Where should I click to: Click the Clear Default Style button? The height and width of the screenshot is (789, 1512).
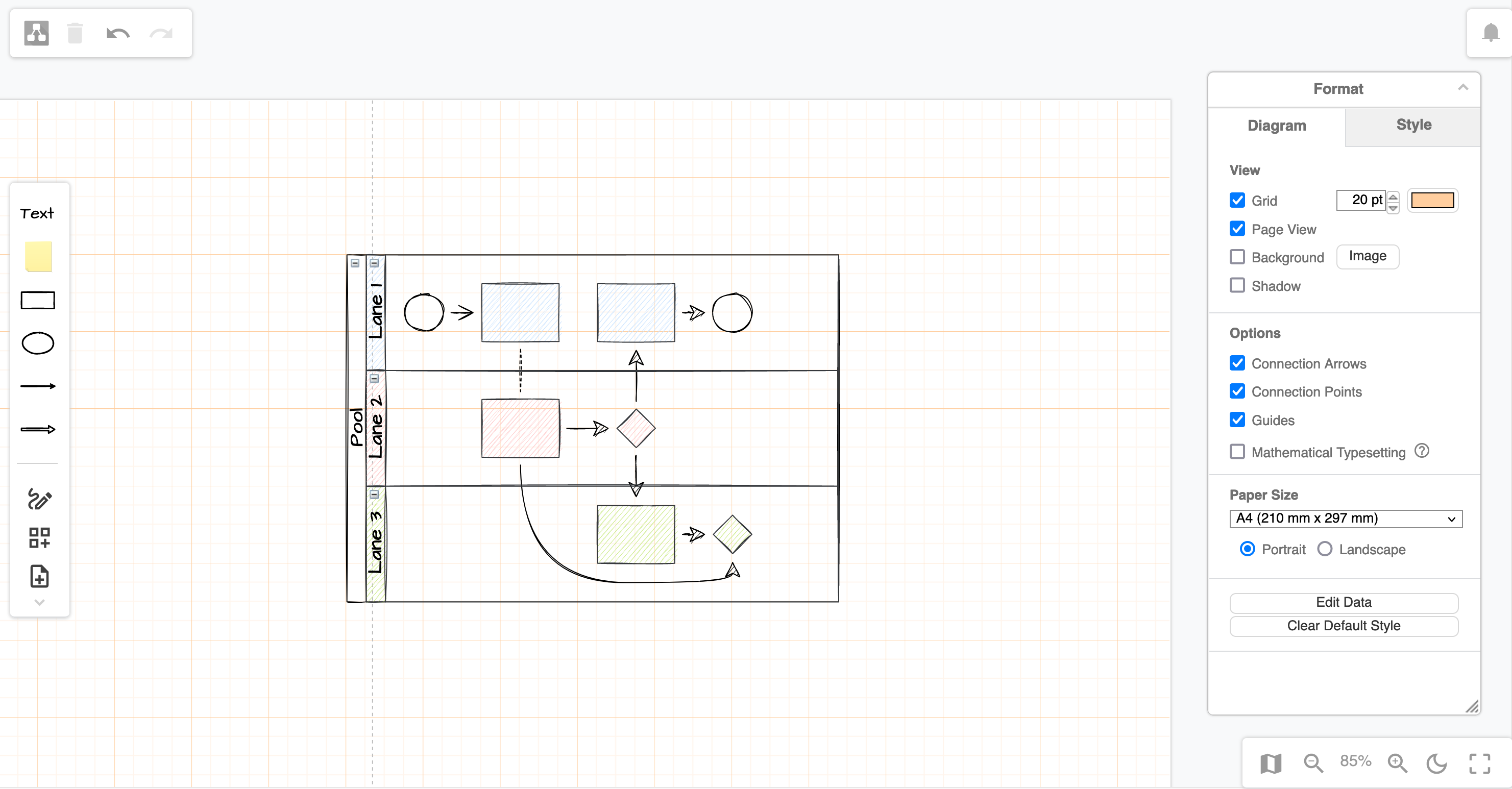click(1344, 625)
